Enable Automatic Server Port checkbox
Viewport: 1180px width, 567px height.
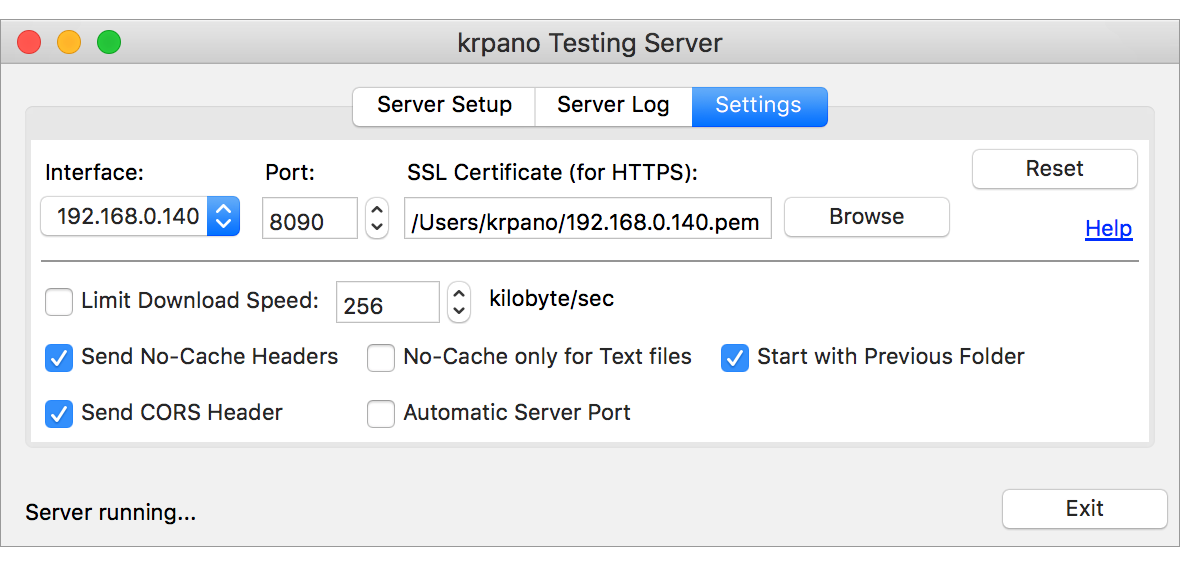381,413
